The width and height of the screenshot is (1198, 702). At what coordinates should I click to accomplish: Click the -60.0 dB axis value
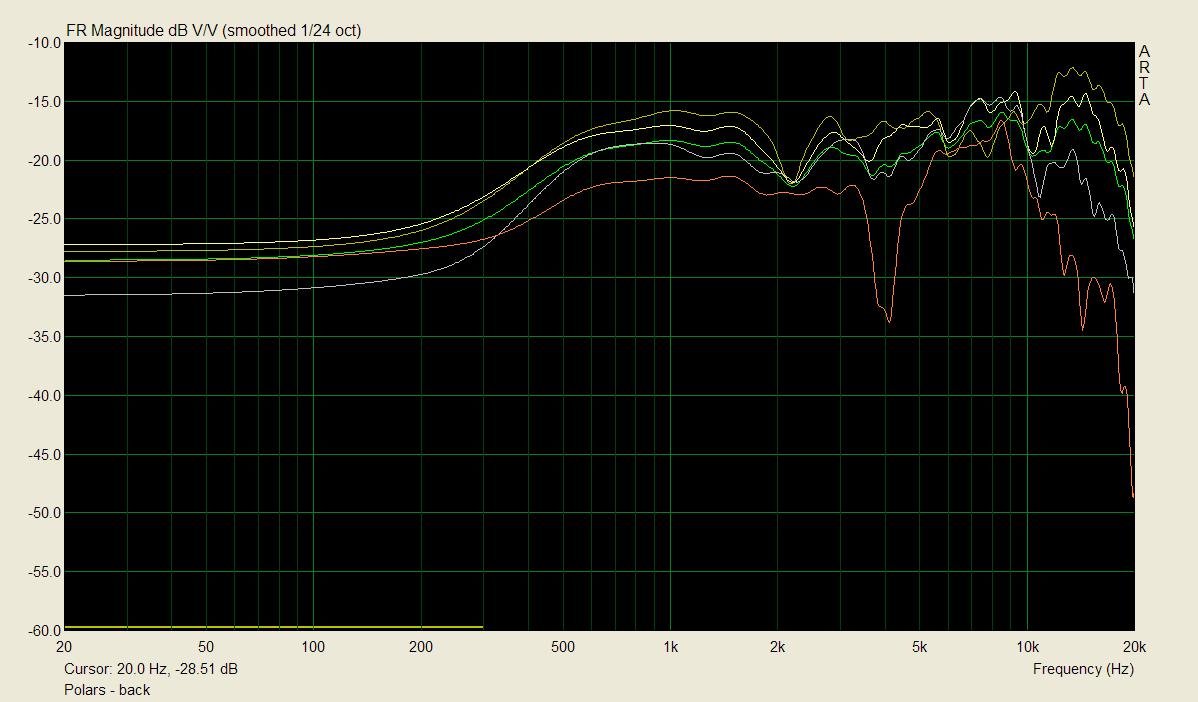pos(44,631)
